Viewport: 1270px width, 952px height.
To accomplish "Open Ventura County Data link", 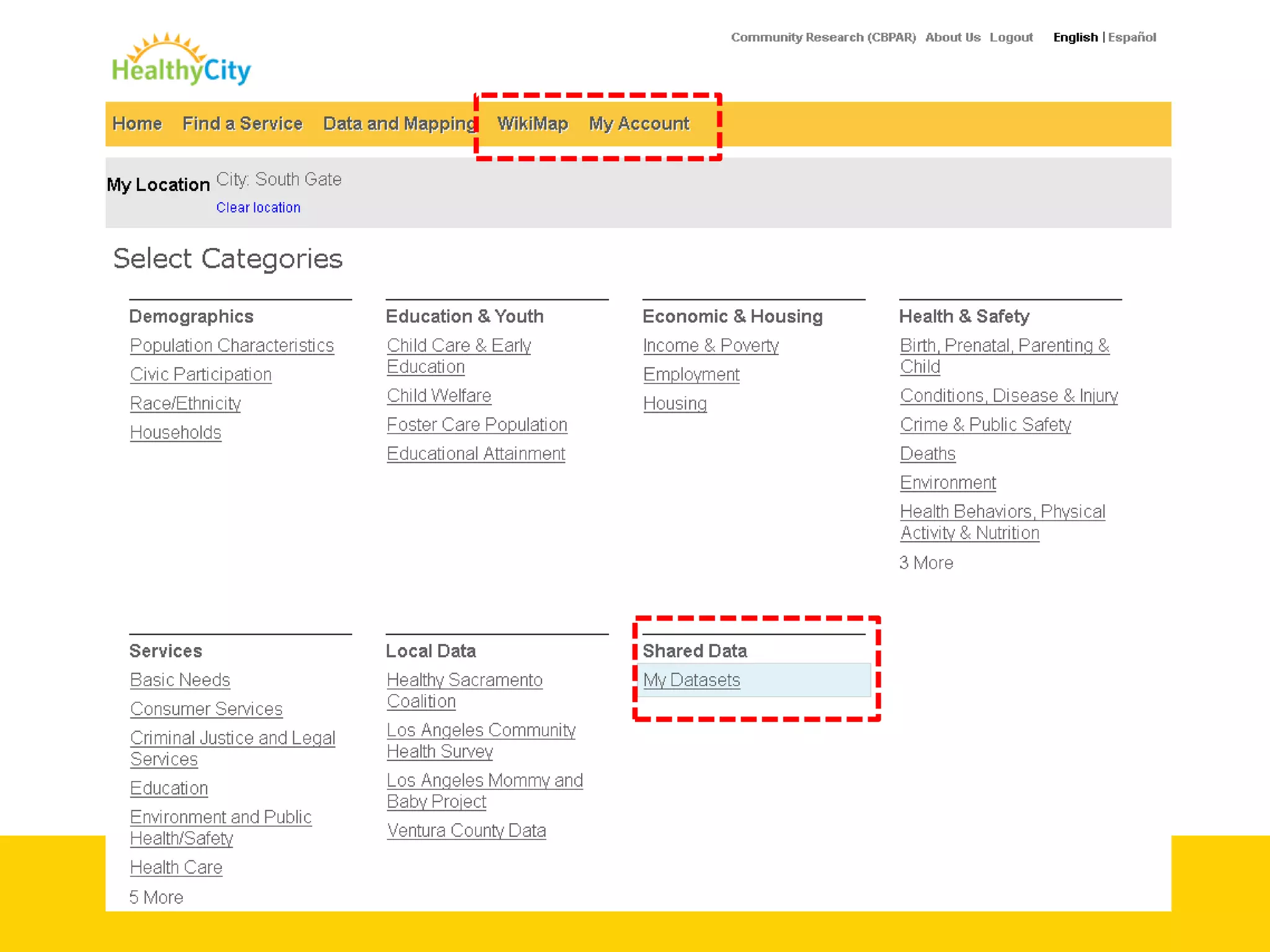I will tap(466, 831).
